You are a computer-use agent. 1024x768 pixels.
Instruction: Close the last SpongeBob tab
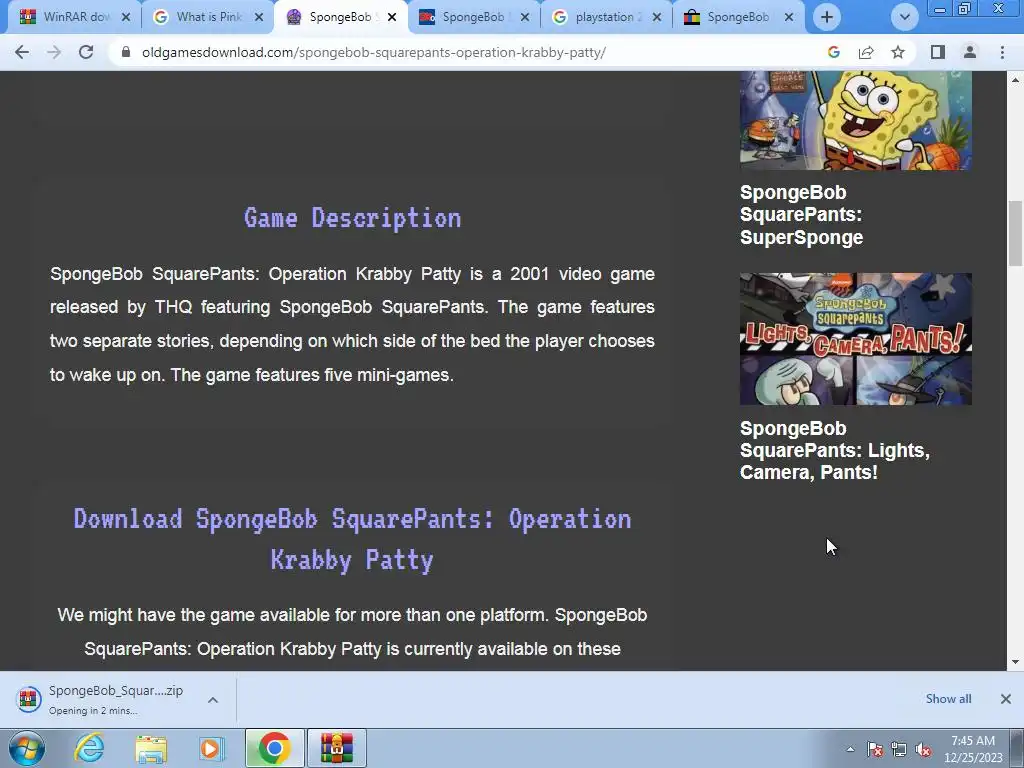(x=789, y=17)
